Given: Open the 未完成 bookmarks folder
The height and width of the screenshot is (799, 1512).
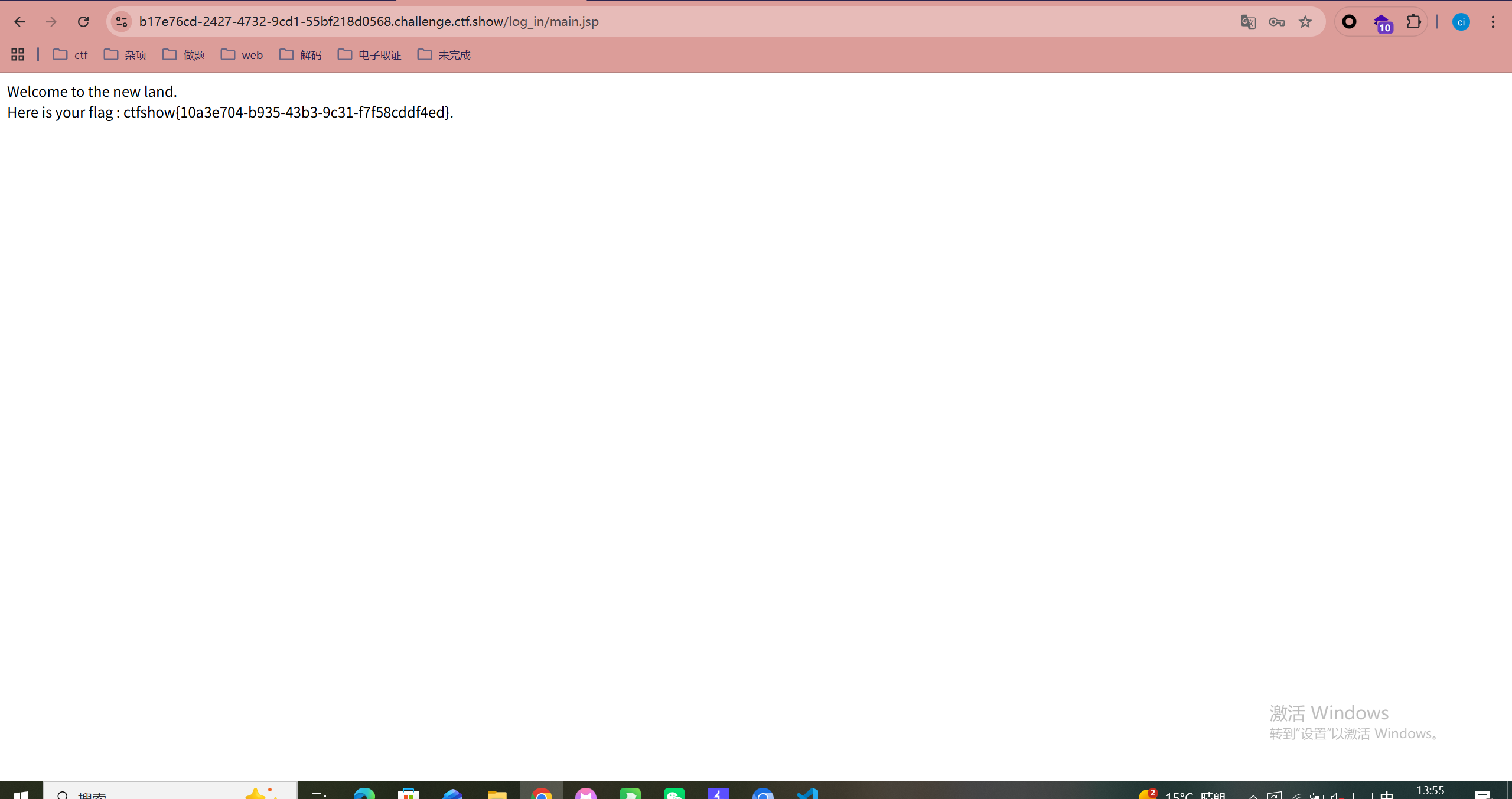Looking at the screenshot, I should pyautogui.click(x=444, y=55).
